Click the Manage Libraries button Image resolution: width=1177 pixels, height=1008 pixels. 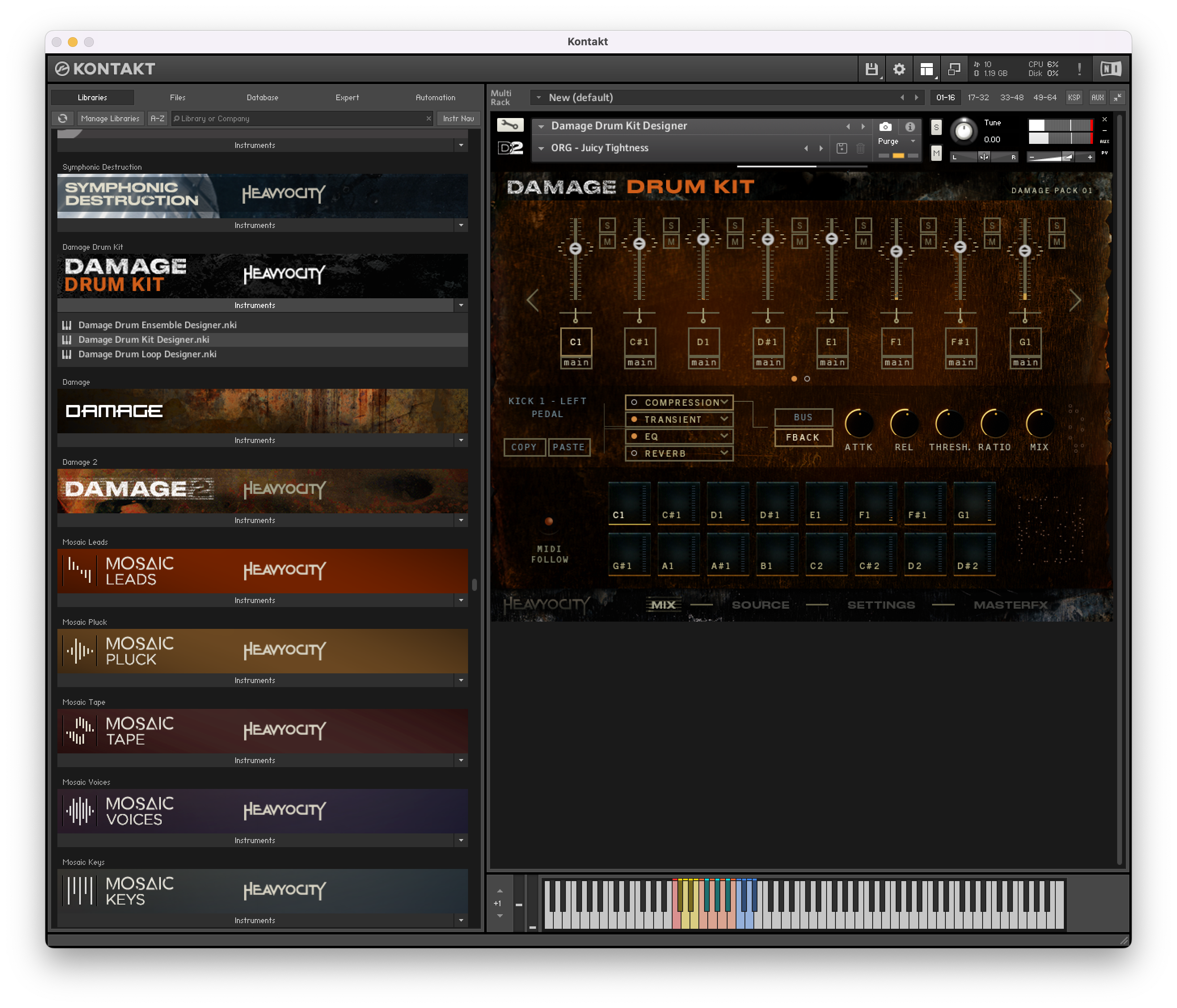pyautogui.click(x=110, y=119)
